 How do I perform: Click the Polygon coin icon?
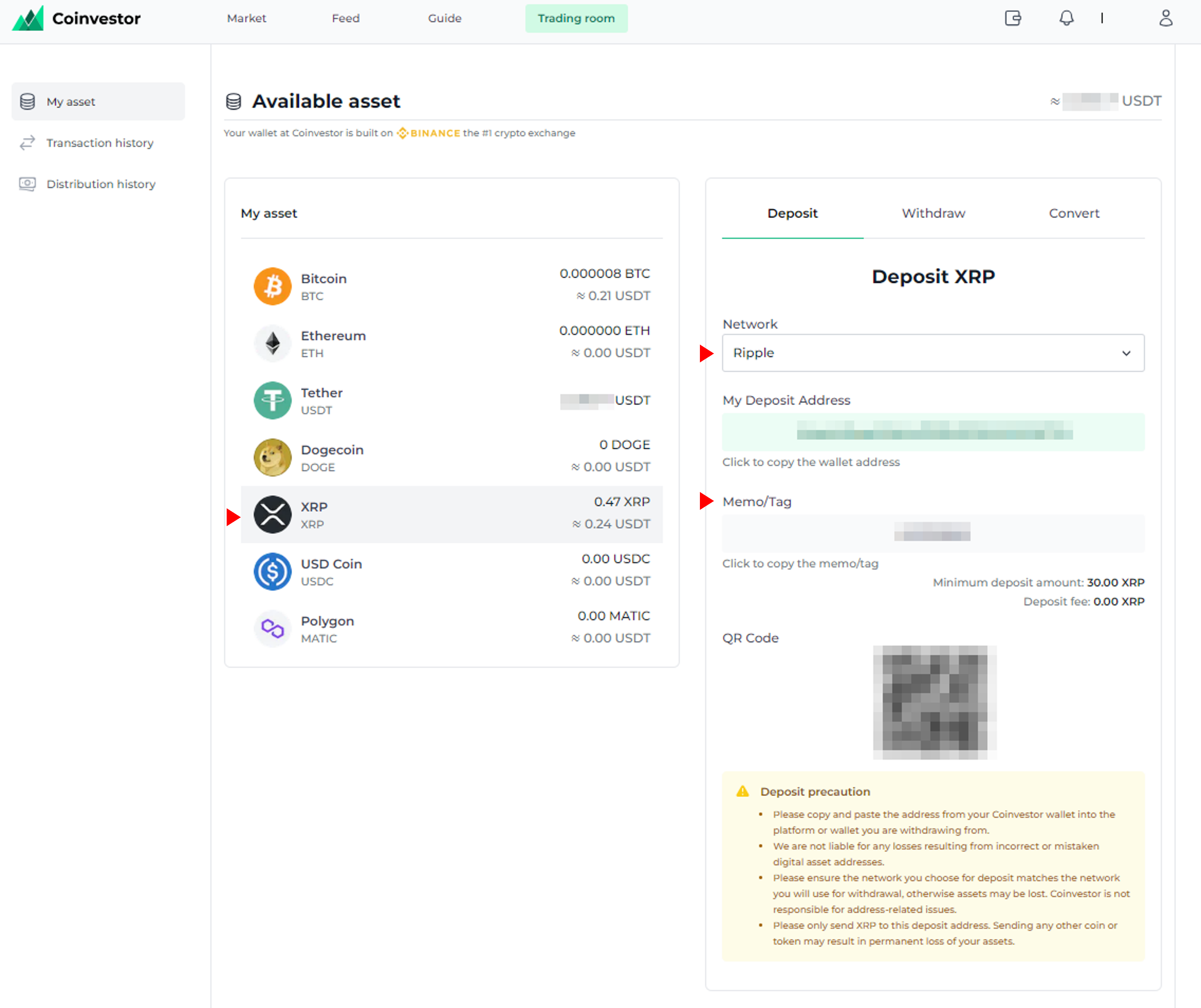click(273, 628)
